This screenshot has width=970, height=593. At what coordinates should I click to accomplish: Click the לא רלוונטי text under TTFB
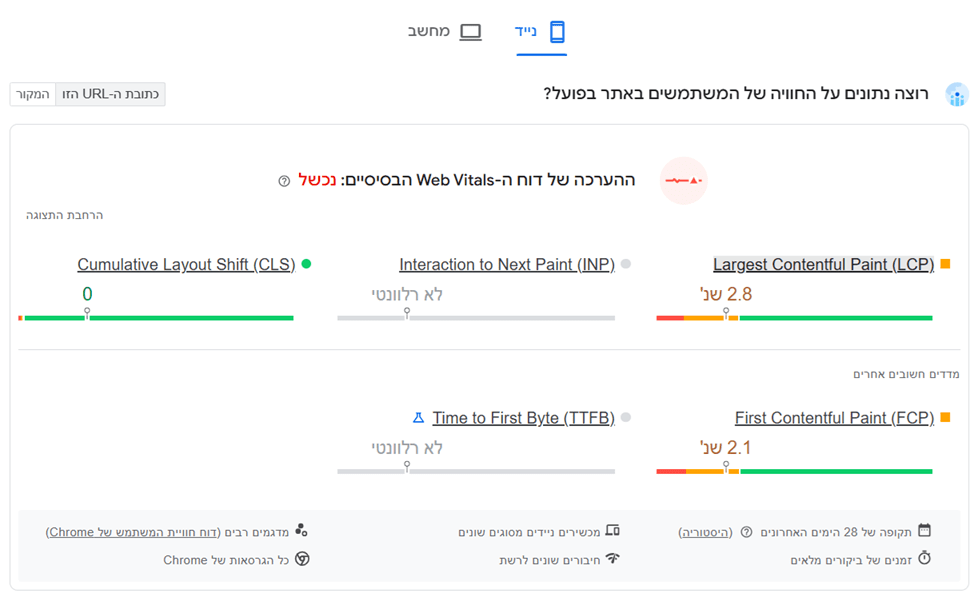click(x=407, y=448)
